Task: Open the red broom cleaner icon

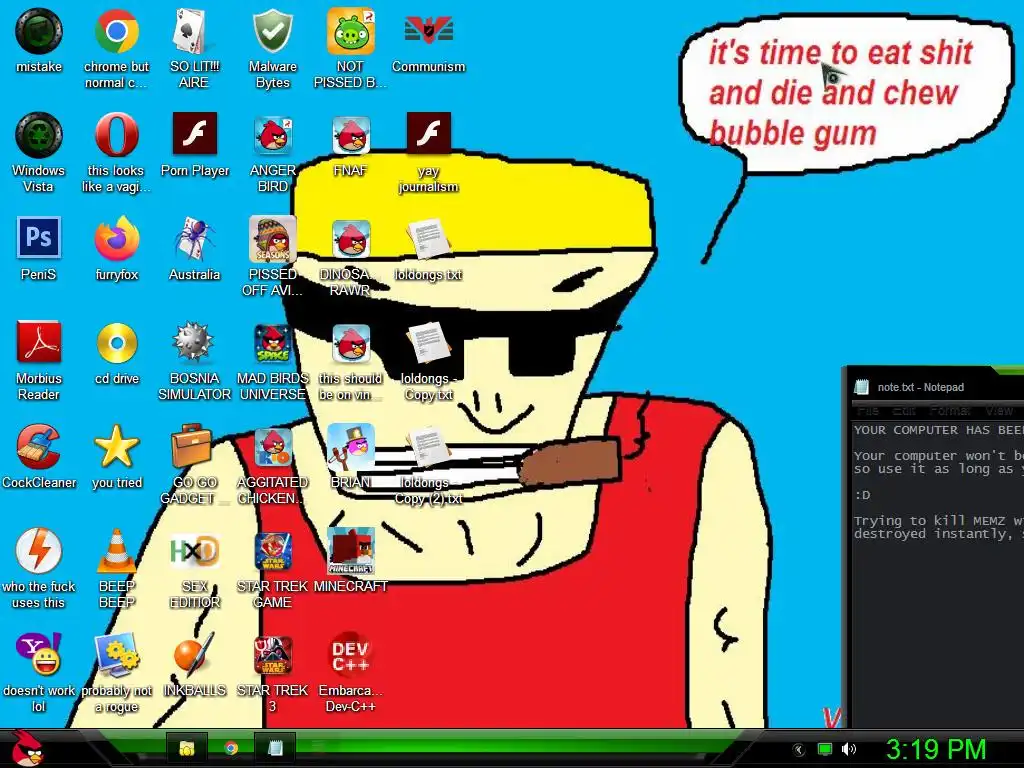Action: coord(39,447)
